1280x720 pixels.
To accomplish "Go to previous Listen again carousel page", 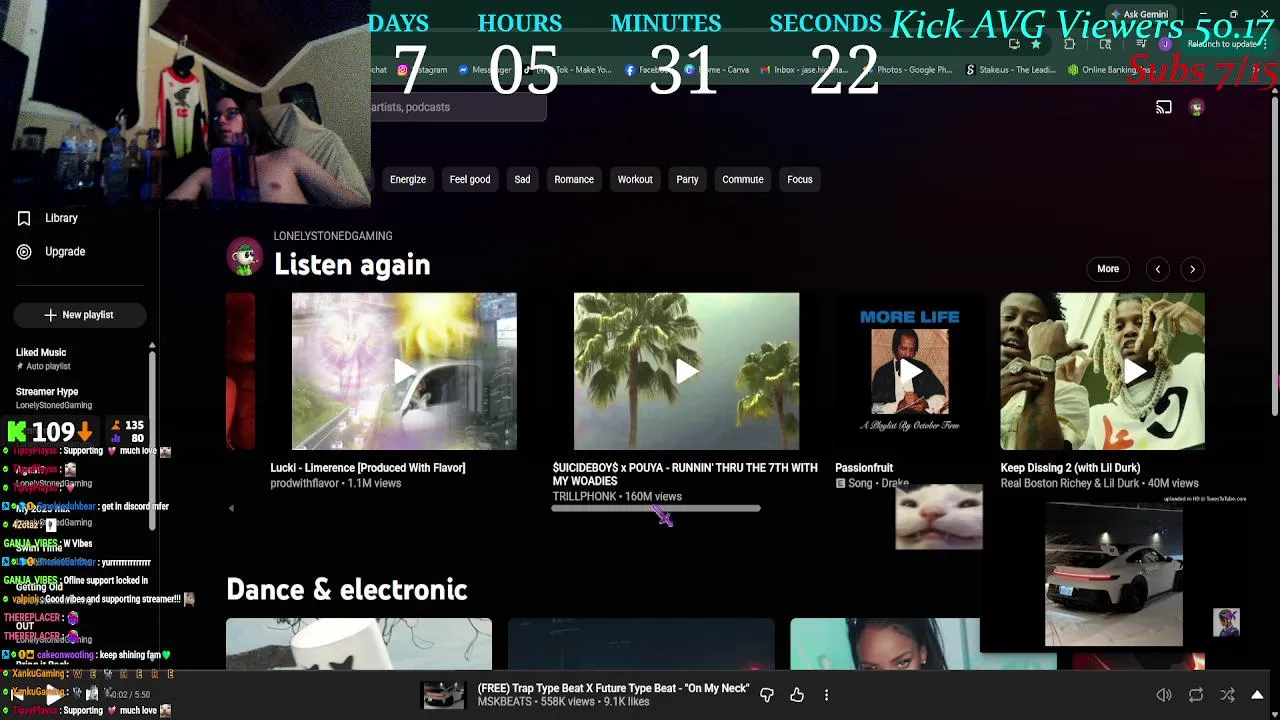I will tap(1158, 269).
